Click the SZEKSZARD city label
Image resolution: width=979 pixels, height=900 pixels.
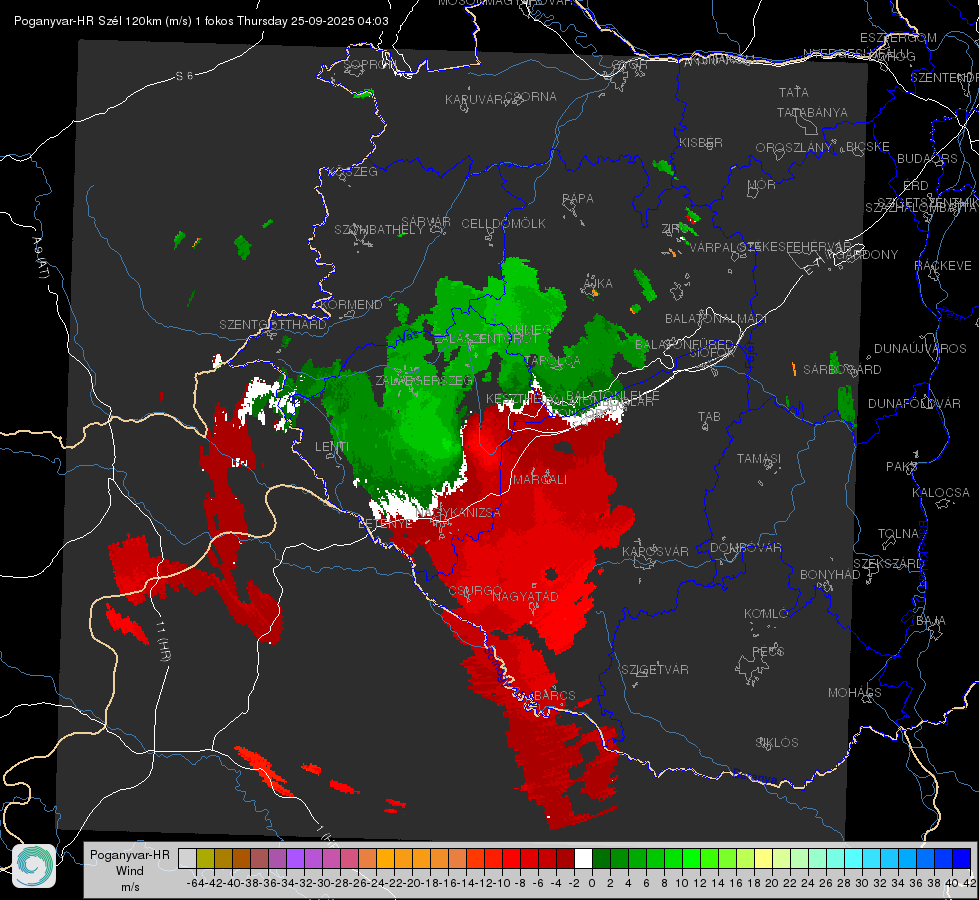[888, 564]
